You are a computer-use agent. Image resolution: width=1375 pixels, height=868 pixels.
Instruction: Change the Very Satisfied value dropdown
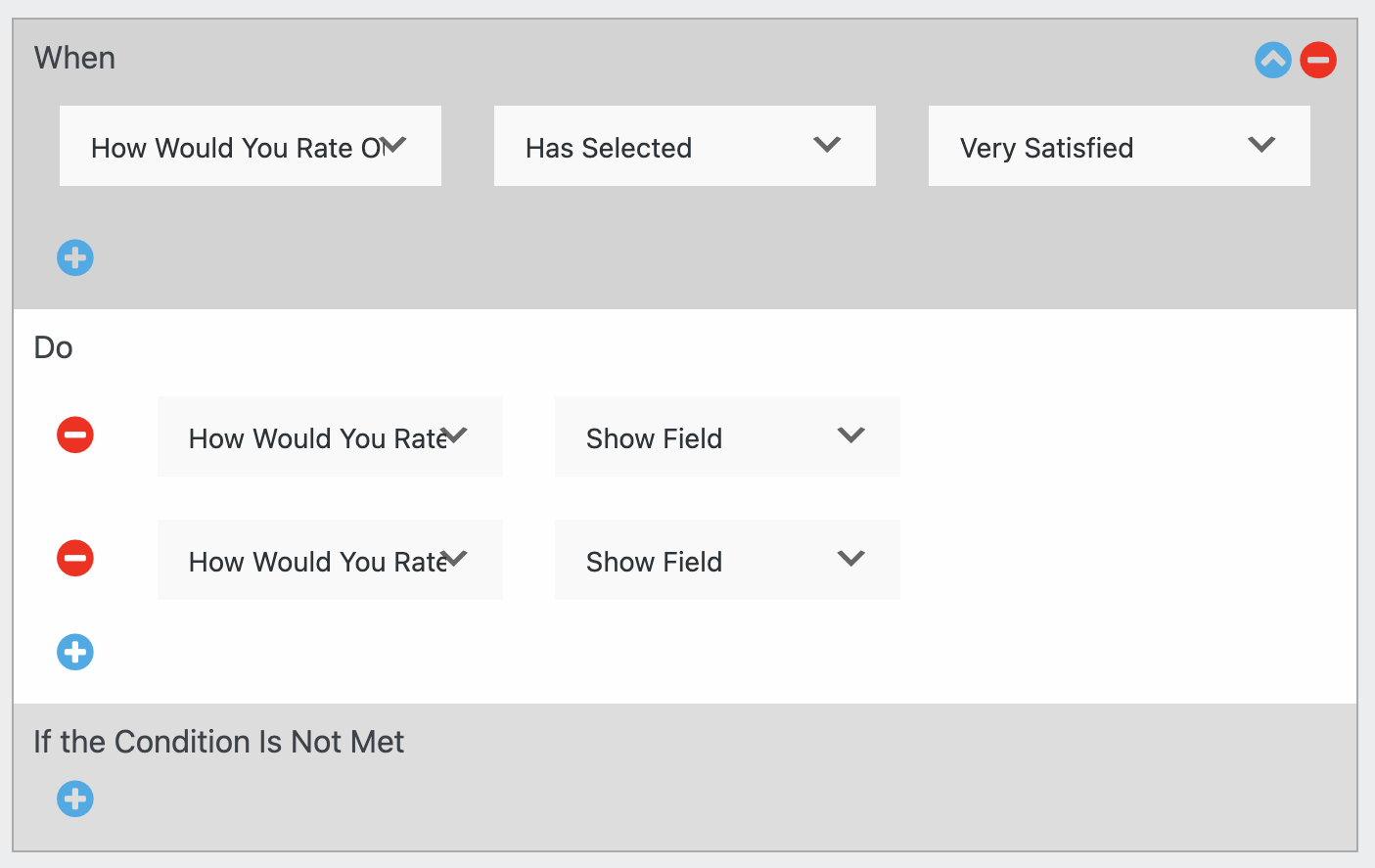tap(1119, 146)
